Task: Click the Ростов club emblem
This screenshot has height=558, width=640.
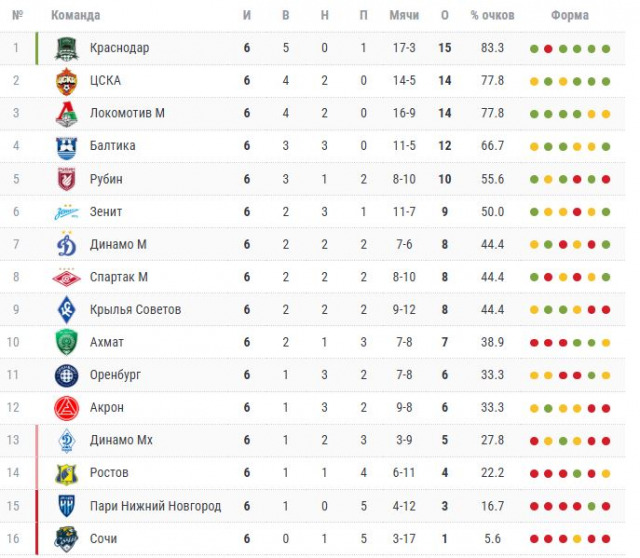Action: tap(66, 473)
